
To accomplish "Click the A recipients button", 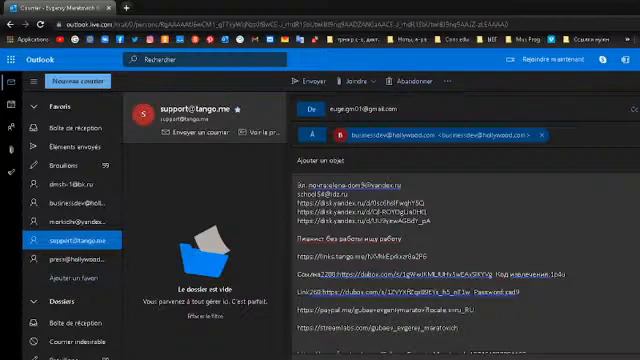I will [312, 135].
